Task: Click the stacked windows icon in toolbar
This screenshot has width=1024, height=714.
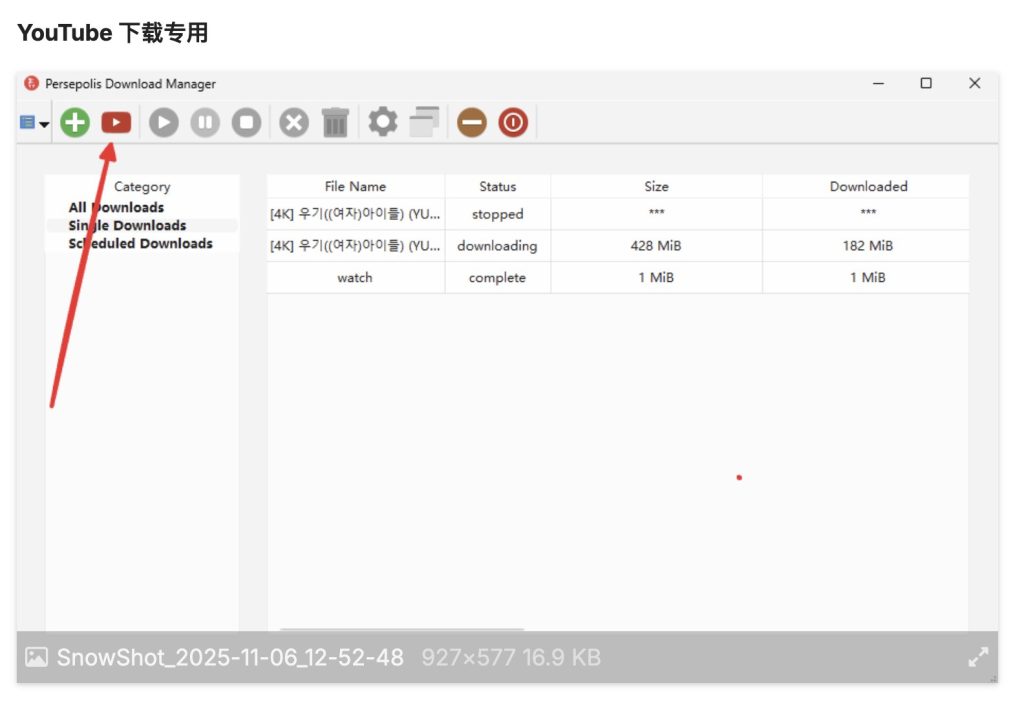Action: pos(424,122)
